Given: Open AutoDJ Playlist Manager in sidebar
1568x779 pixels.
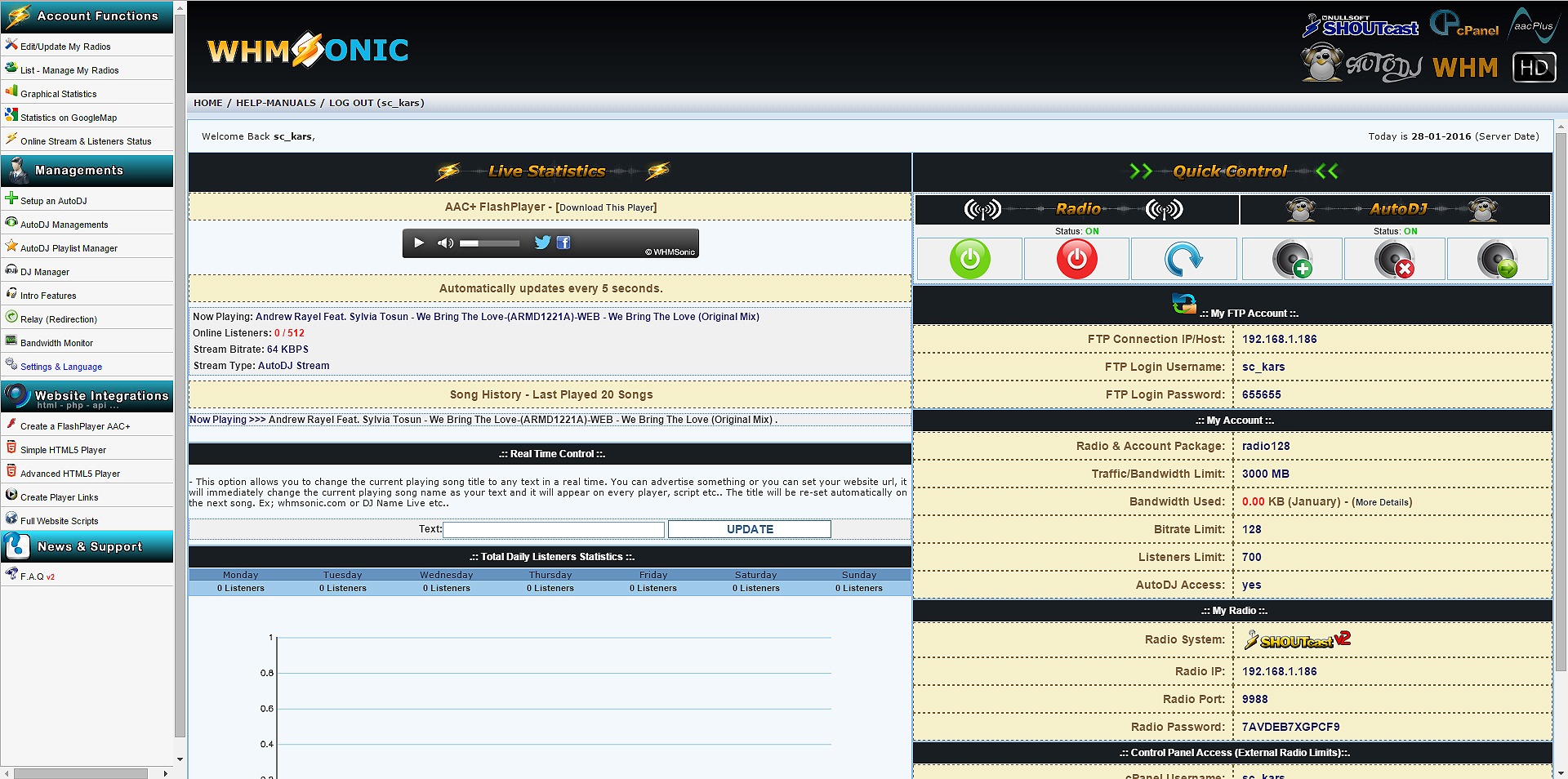Looking at the screenshot, I should coord(69,248).
